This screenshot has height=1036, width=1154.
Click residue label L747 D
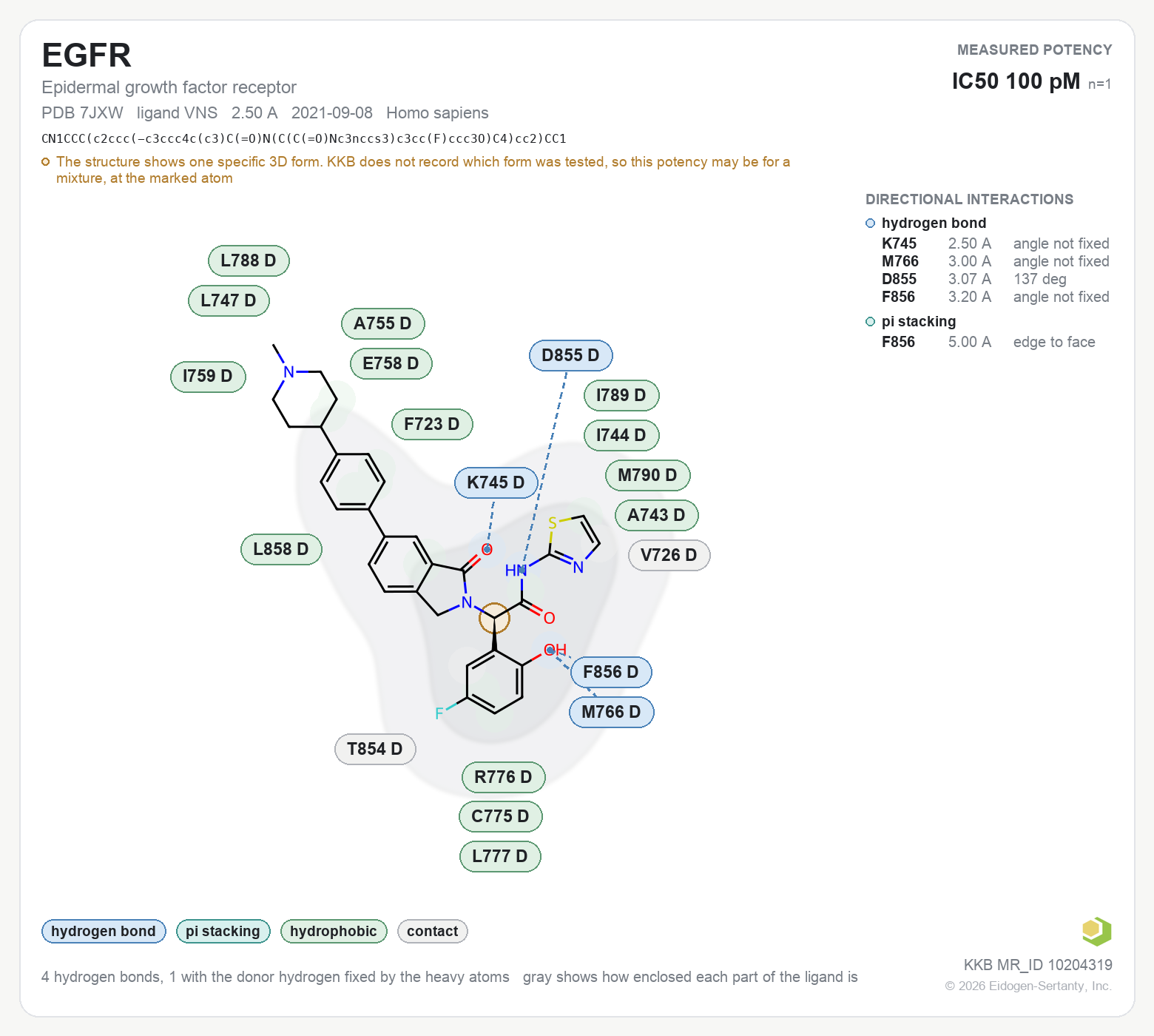[x=229, y=300]
